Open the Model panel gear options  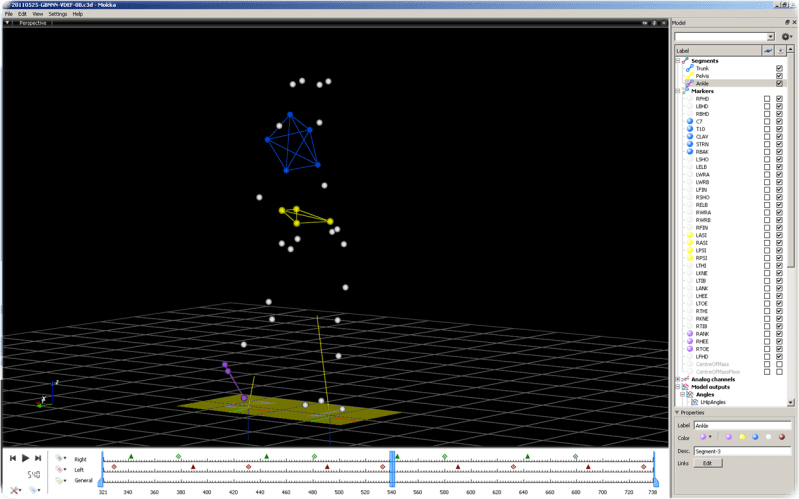[786, 37]
